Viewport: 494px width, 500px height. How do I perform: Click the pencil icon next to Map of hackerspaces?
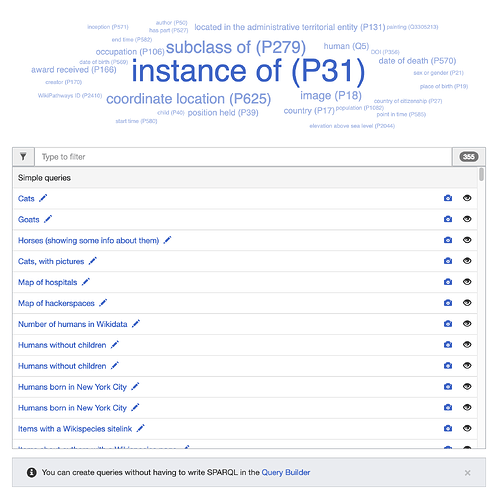point(103,303)
